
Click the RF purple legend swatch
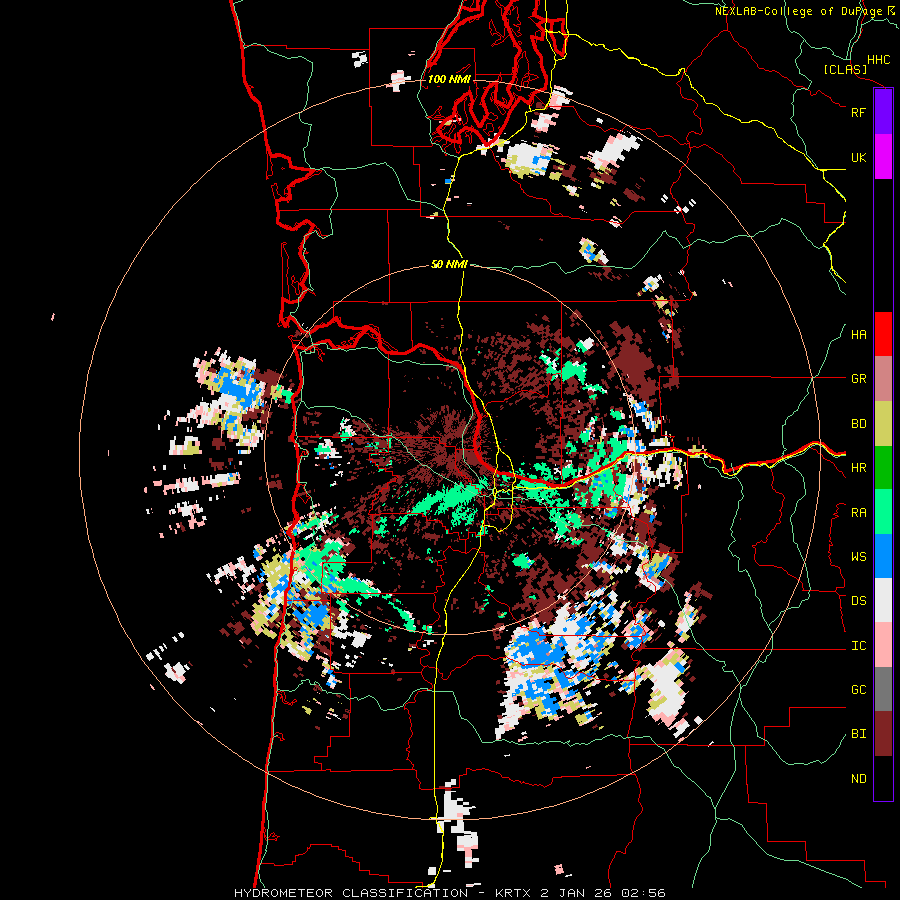click(x=883, y=112)
